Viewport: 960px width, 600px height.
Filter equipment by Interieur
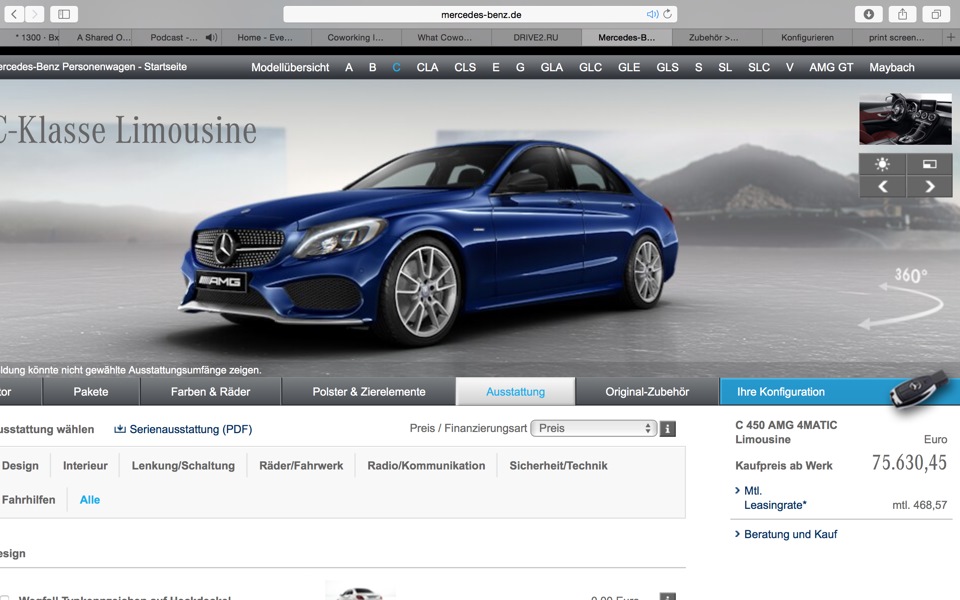coord(85,465)
